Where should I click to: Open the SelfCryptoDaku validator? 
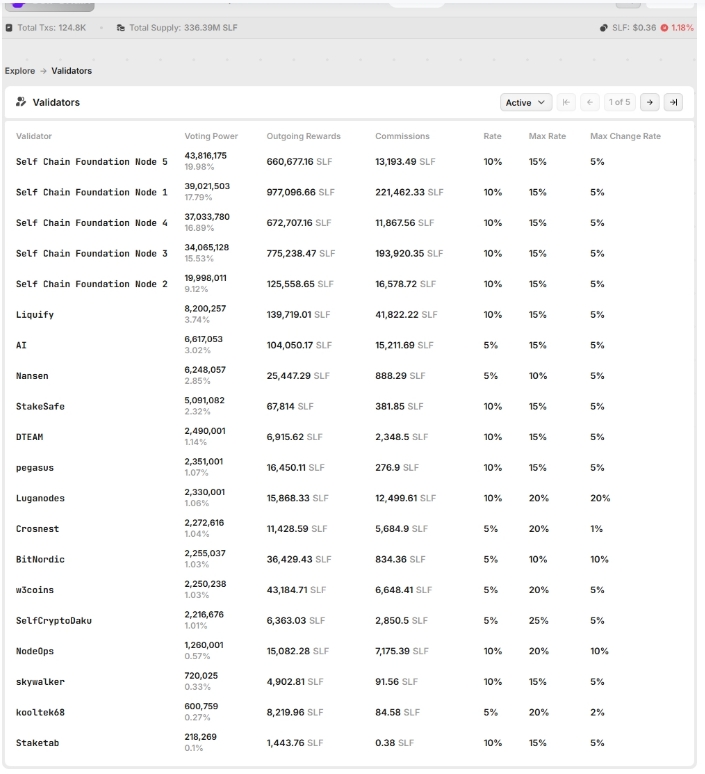pos(54,620)
